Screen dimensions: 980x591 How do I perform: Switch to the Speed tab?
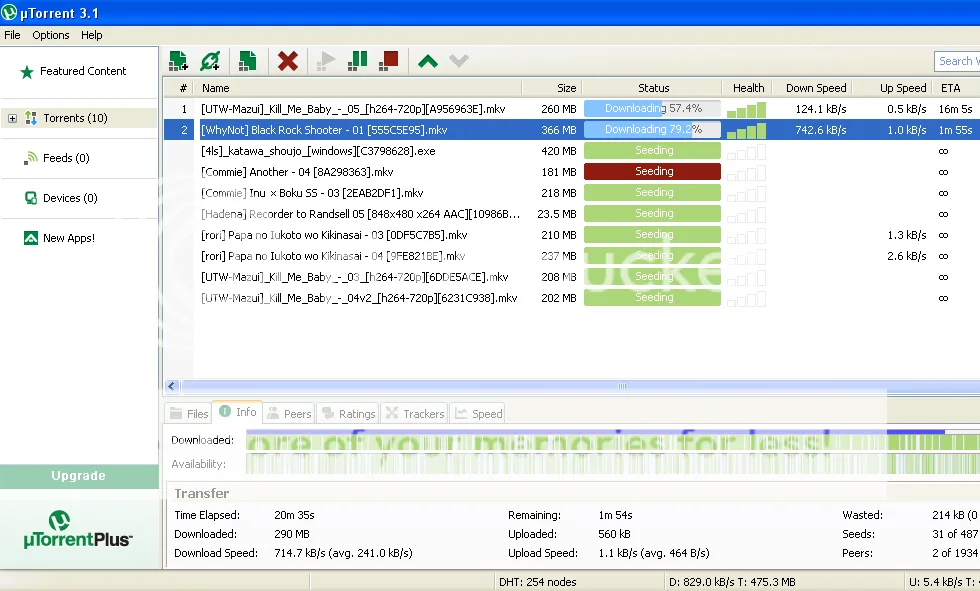point(479,414)
